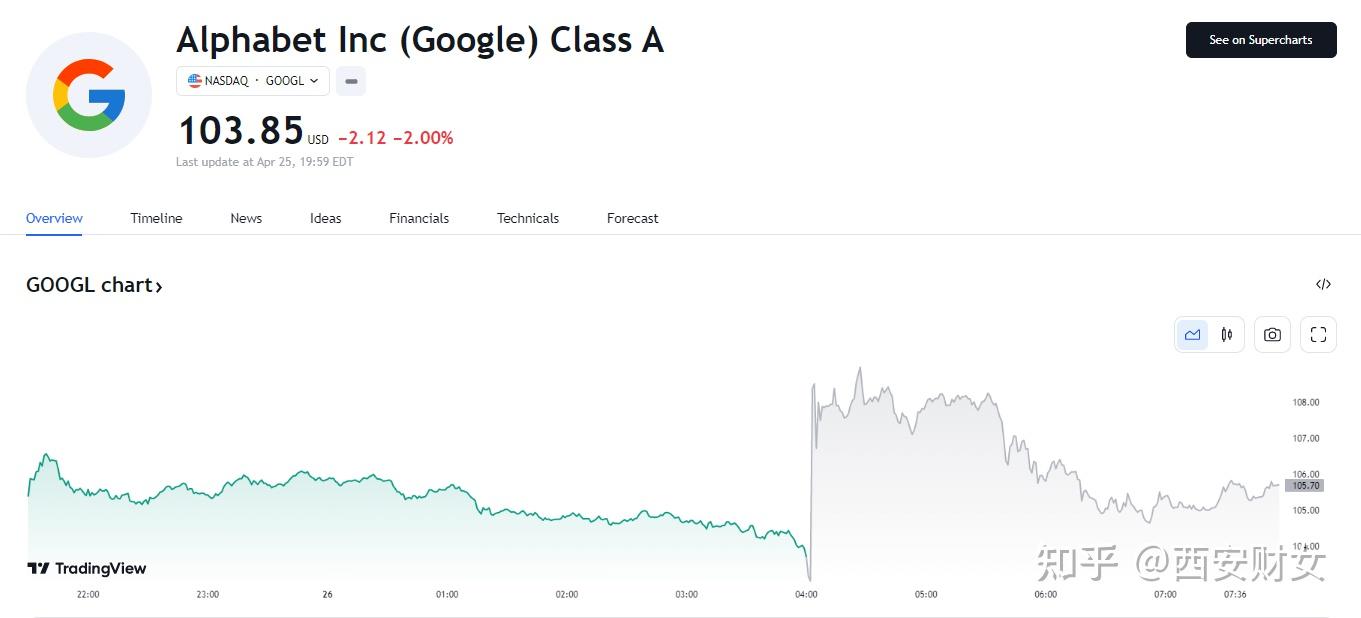This screenshot has height=618, width=1361.
Task: Go to the Financials tab
Action: point(419,218)
